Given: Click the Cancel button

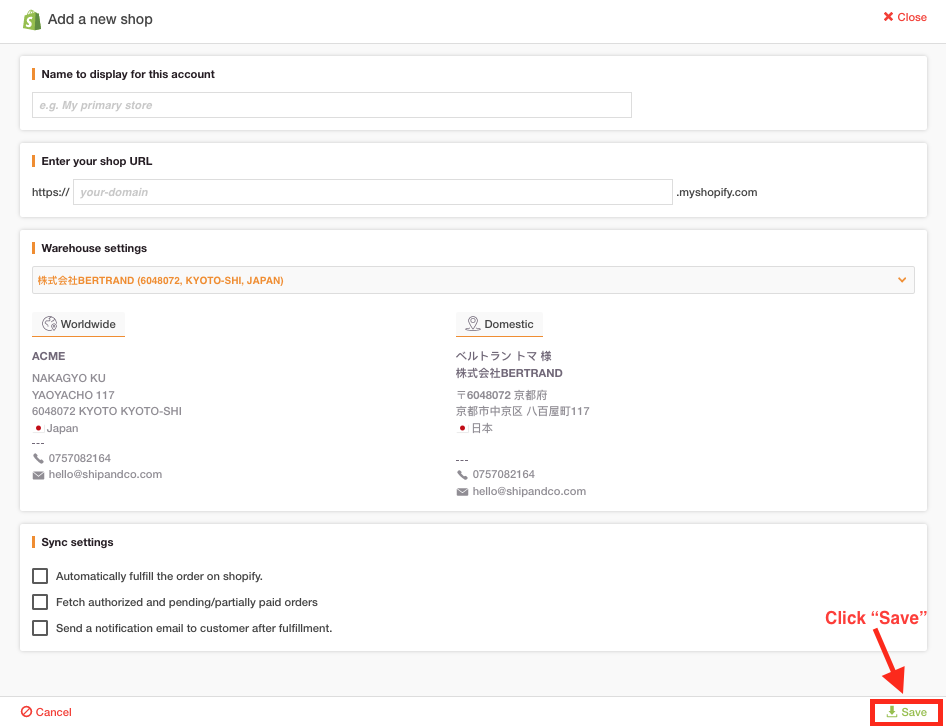Looking at the screenshot, I should click(46, 712).
